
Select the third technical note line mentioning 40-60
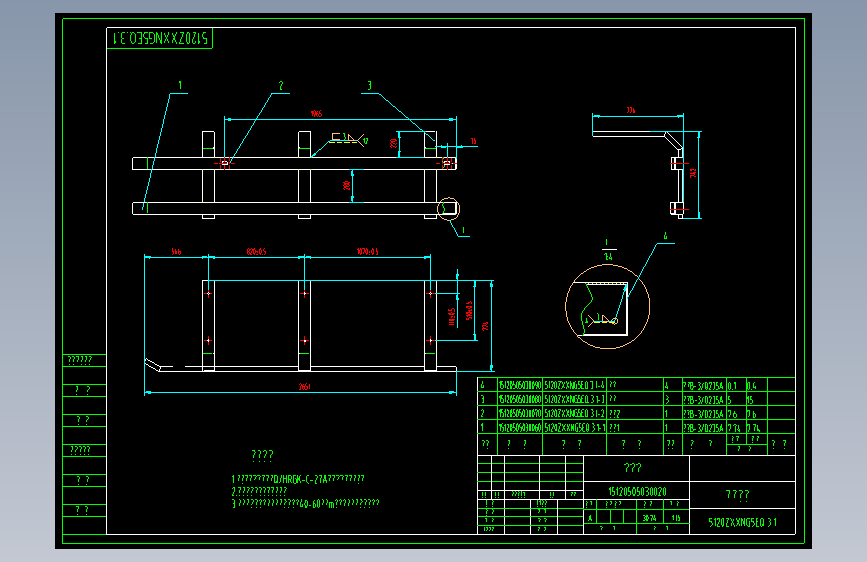click(x=306, y=503)
